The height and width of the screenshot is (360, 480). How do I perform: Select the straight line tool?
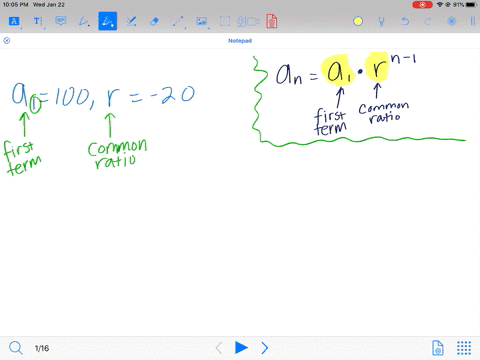tap(178, 21)
